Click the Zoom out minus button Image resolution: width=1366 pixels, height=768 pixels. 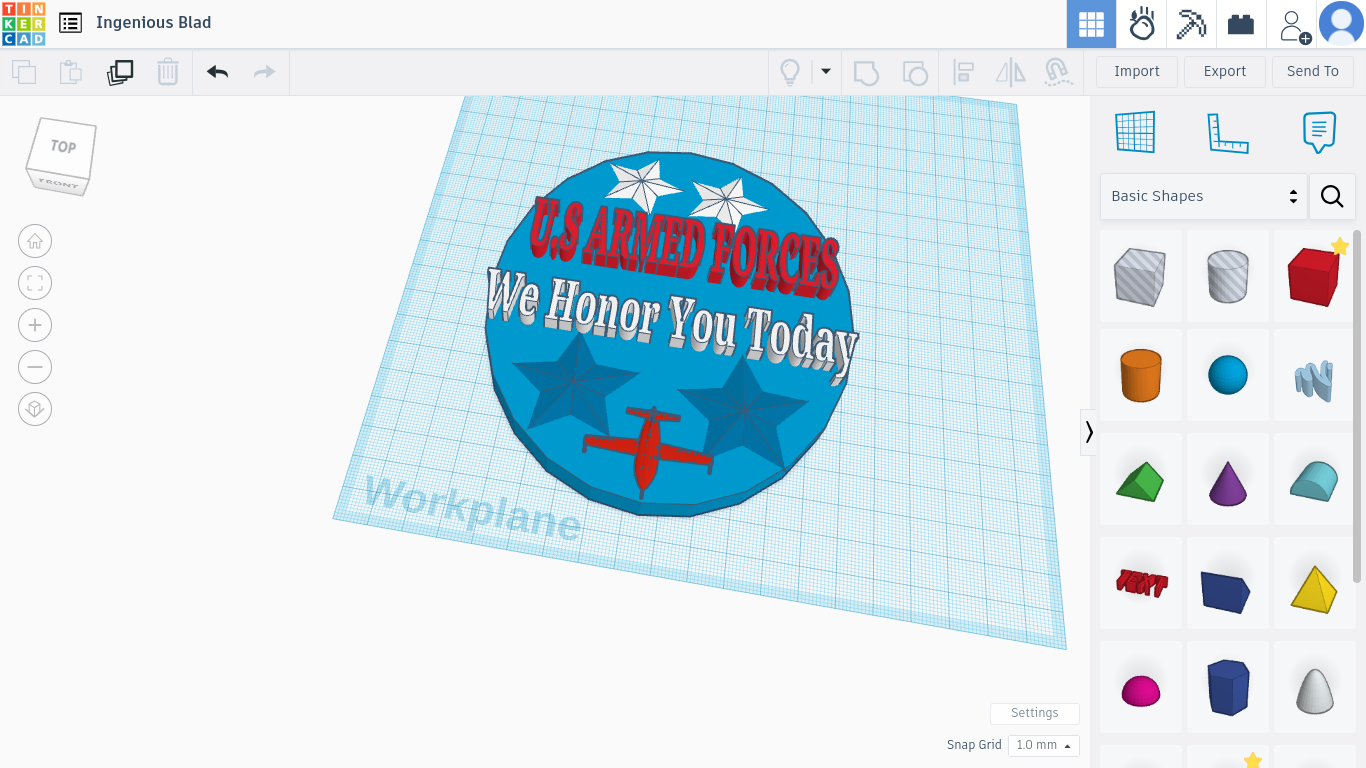tap(35, 367)
